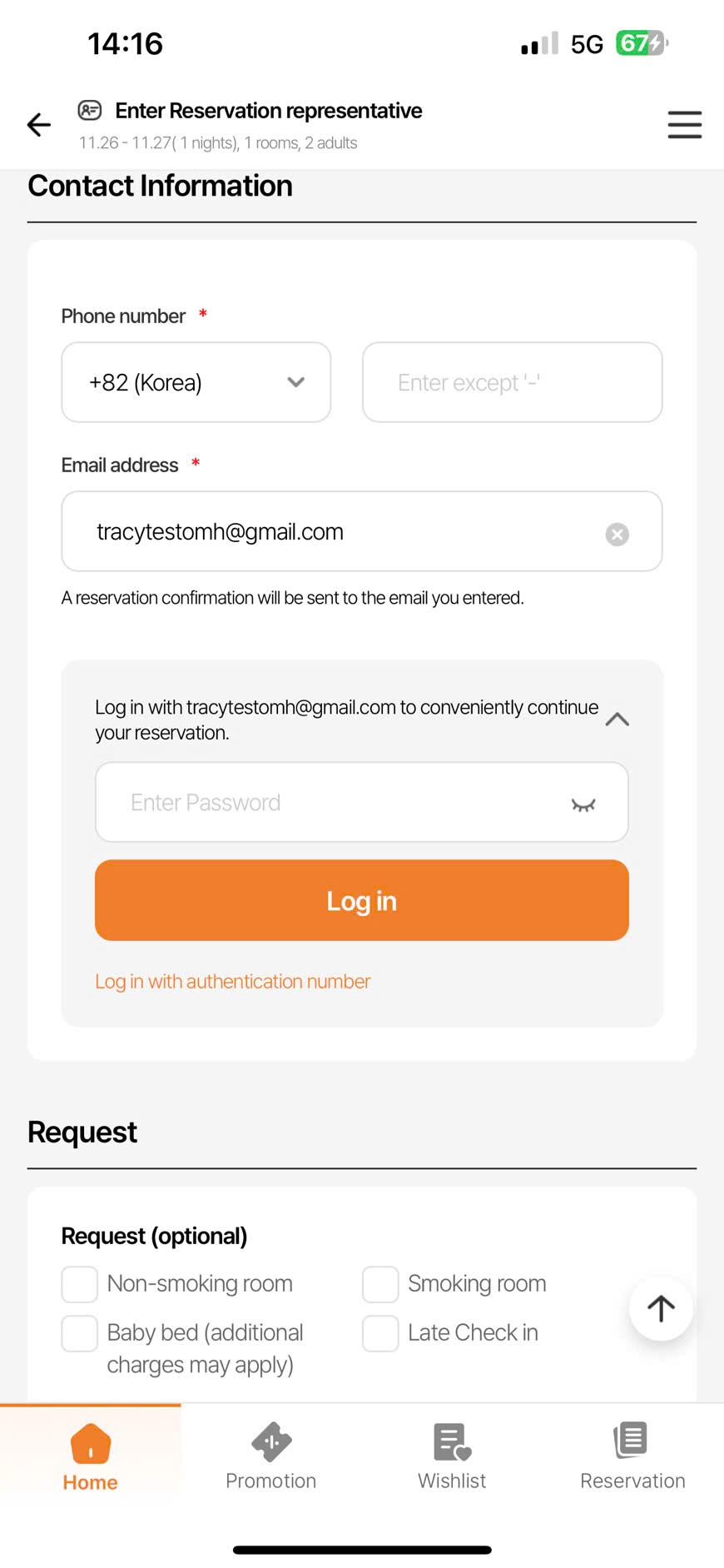Show password with the eye toggle
This screenshot has height=1568, width=724.
[583, 804]
